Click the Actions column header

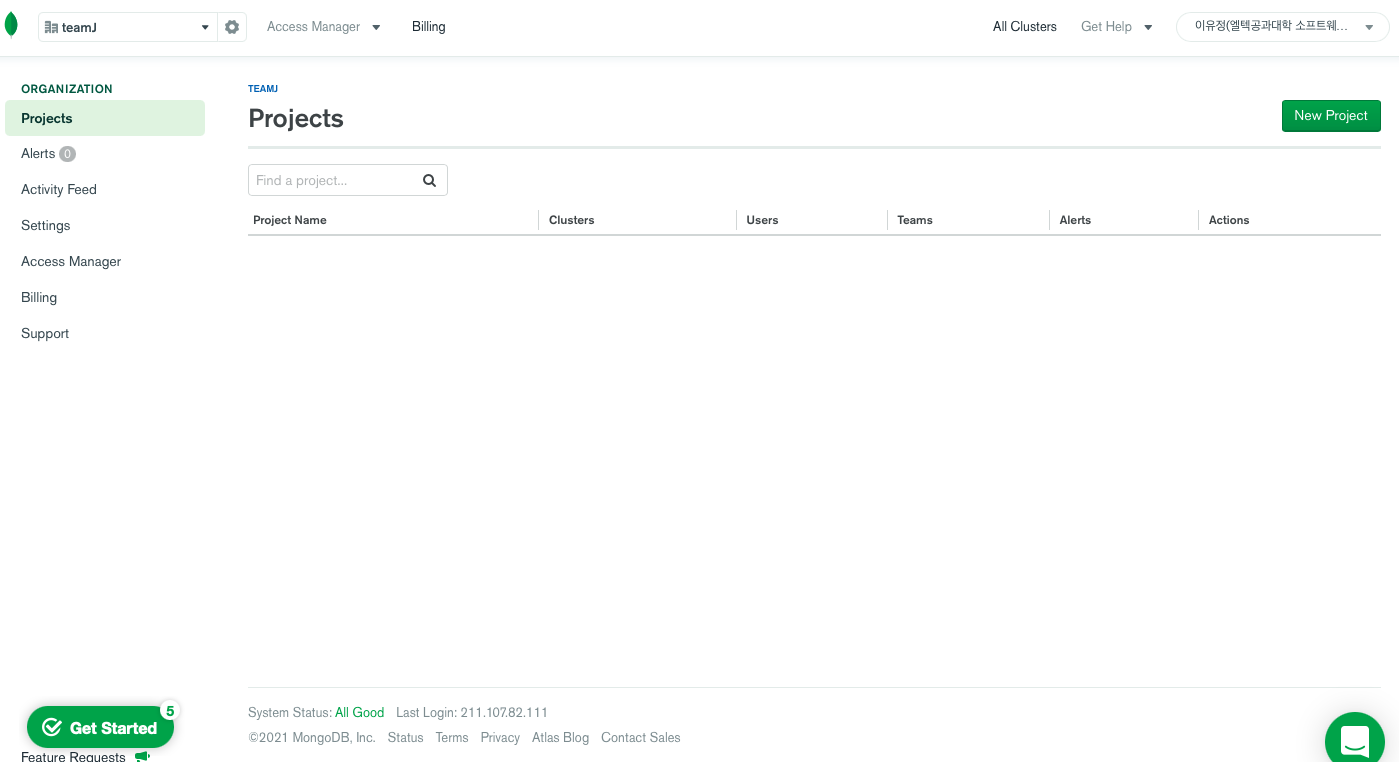1229,220
